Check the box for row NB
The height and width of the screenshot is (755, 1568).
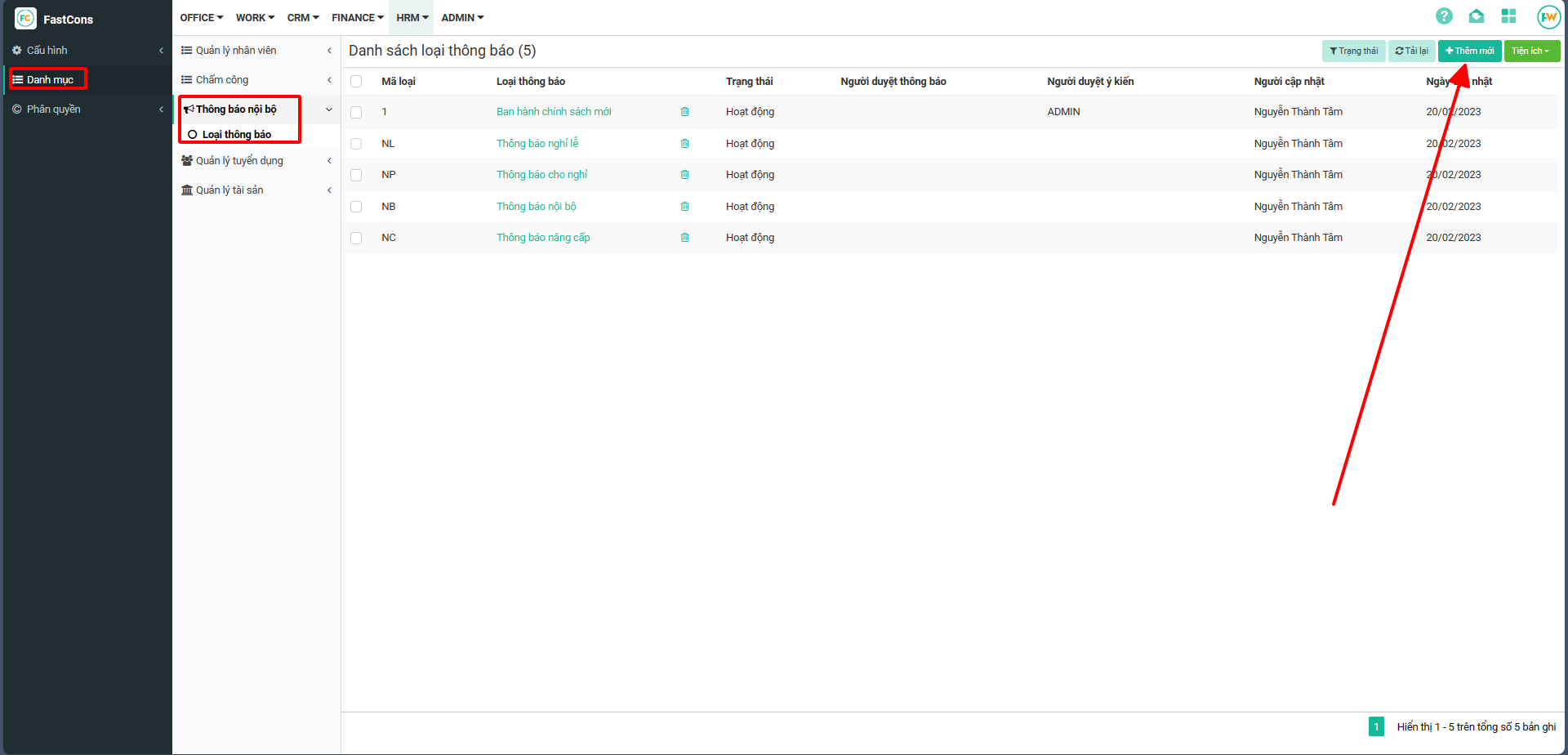[x=356, y=207]
